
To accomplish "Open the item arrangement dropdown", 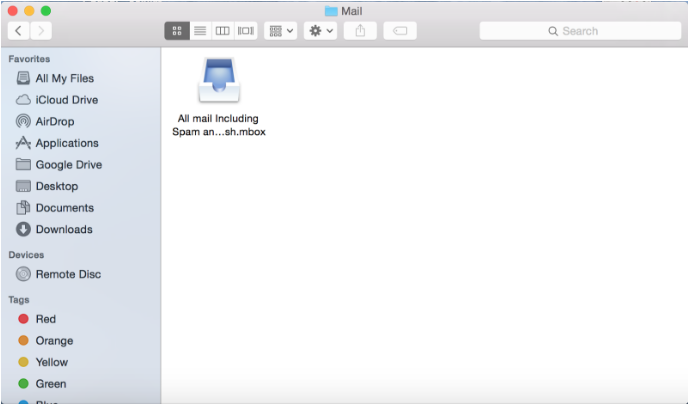I will pyautogui.click(x=281, y=31).
